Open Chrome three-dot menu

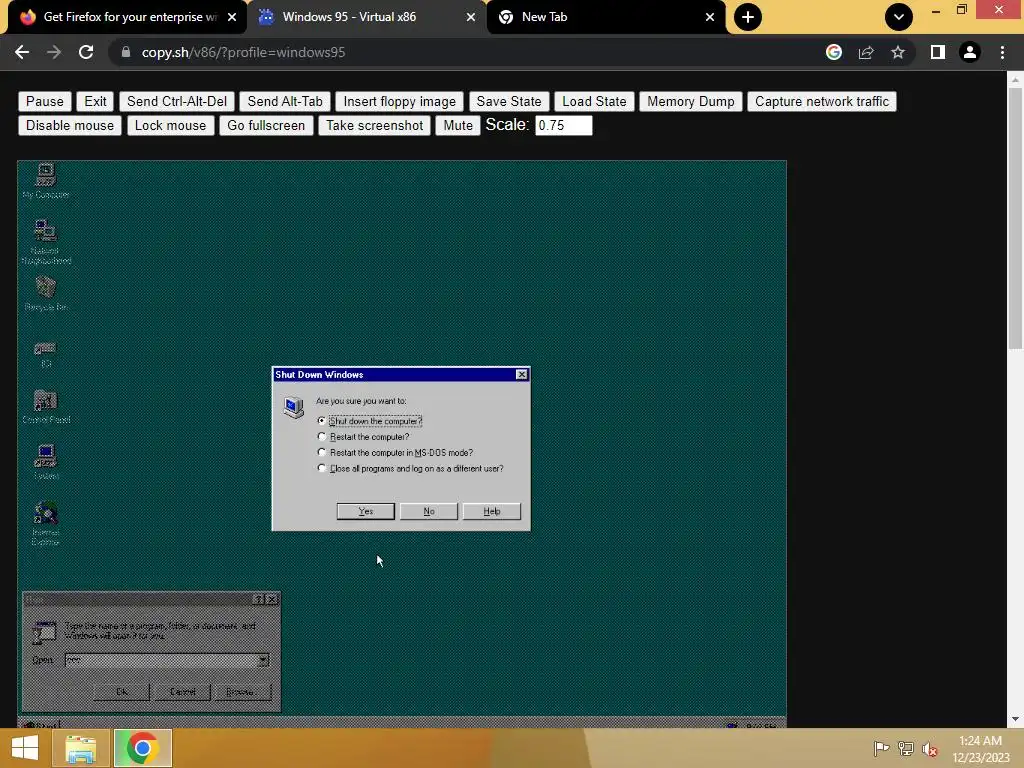(1002, 52)
